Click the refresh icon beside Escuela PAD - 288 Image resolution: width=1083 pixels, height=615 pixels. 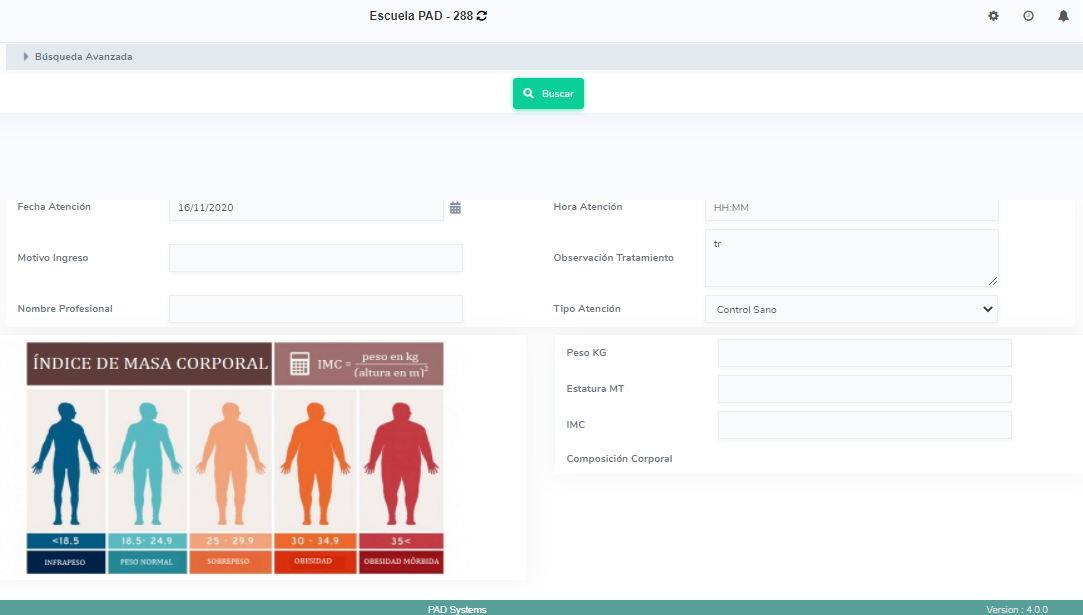(482, 16)
